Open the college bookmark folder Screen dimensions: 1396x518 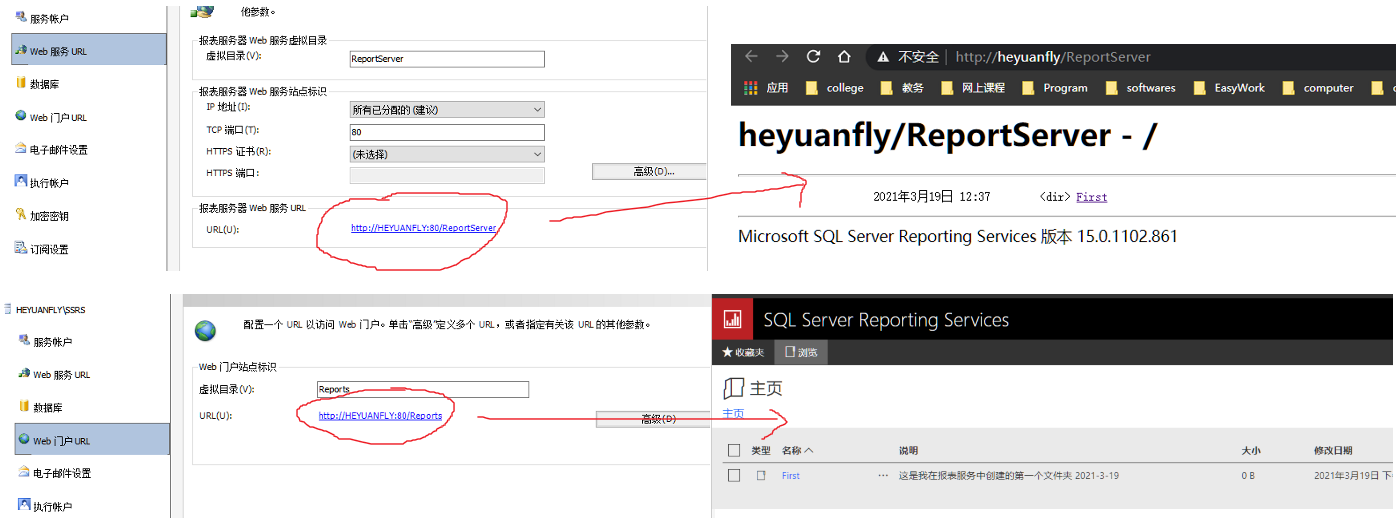click(x=834, y=88)
